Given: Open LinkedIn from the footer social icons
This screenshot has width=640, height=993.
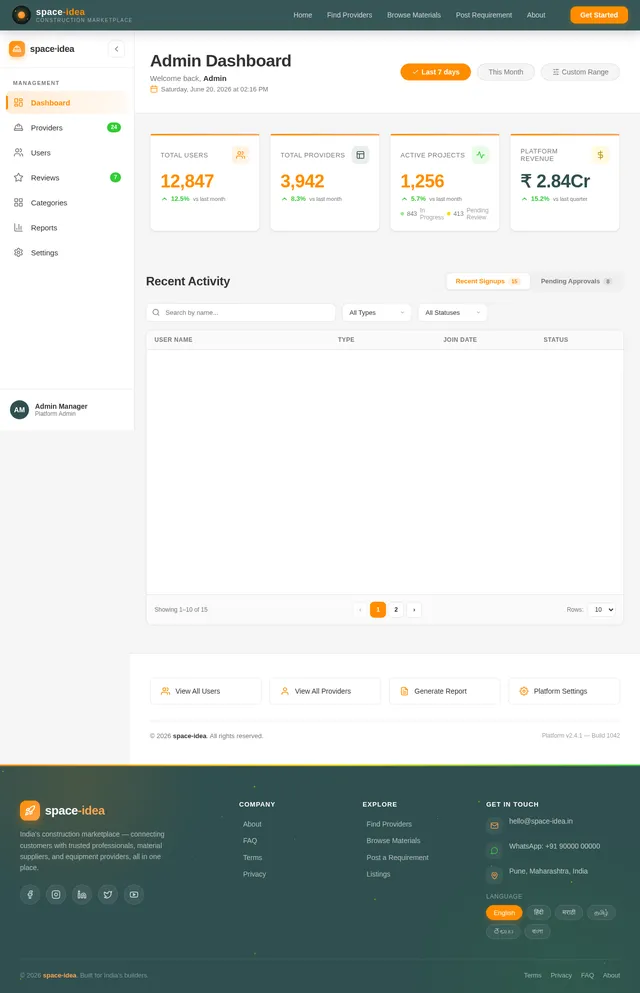Looking at the screenshot, I should [82, 894].
